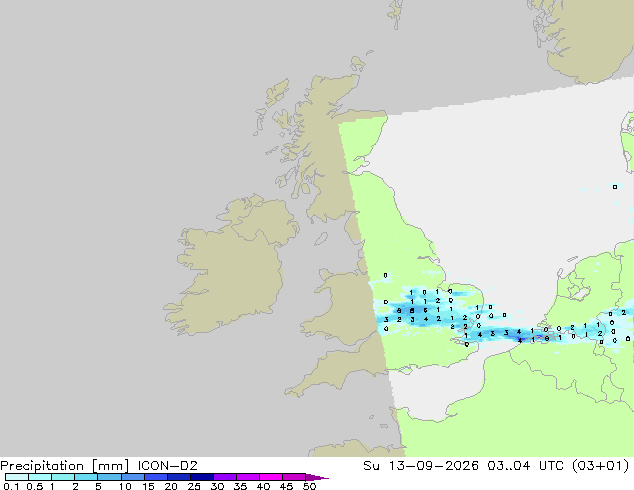Select the ICON-D2 model label
This screenshot has width=634, height=490.
point(167,465)
